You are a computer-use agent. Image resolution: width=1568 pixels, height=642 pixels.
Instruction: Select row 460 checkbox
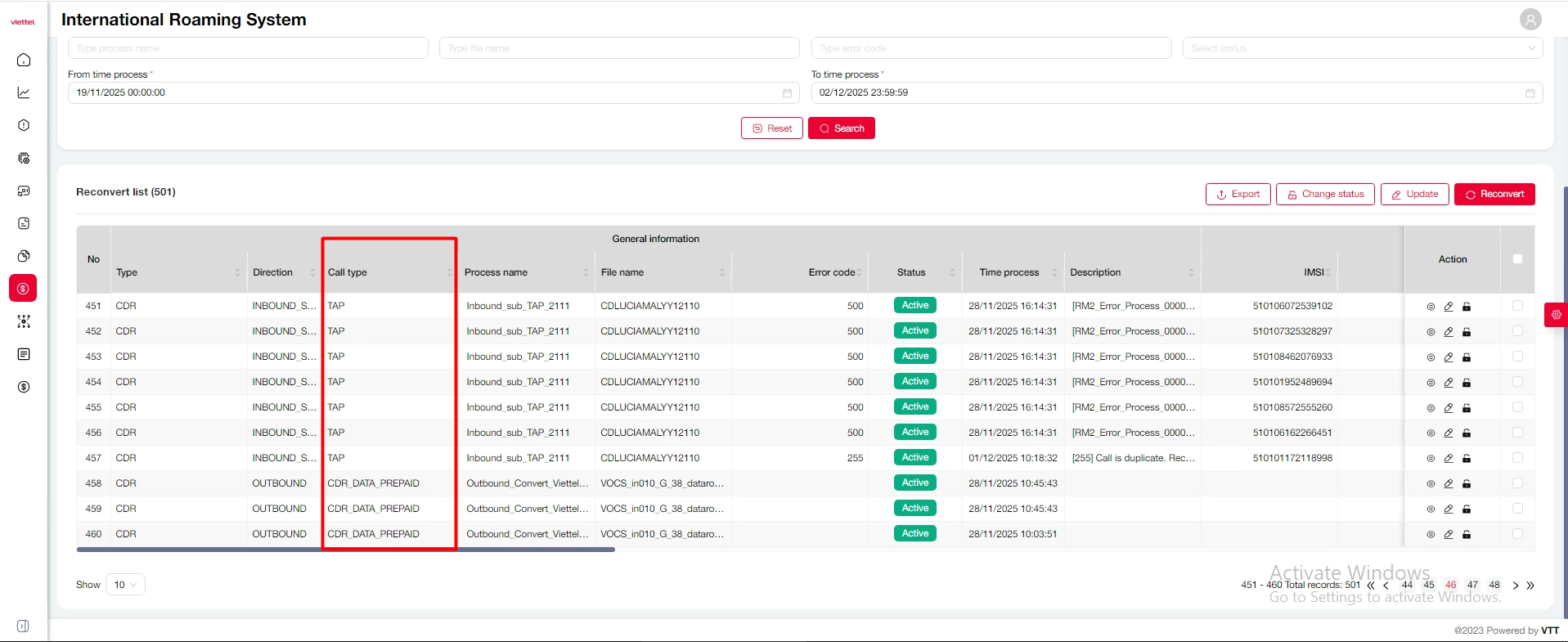pyautogui.click(x=1517, y=534)
